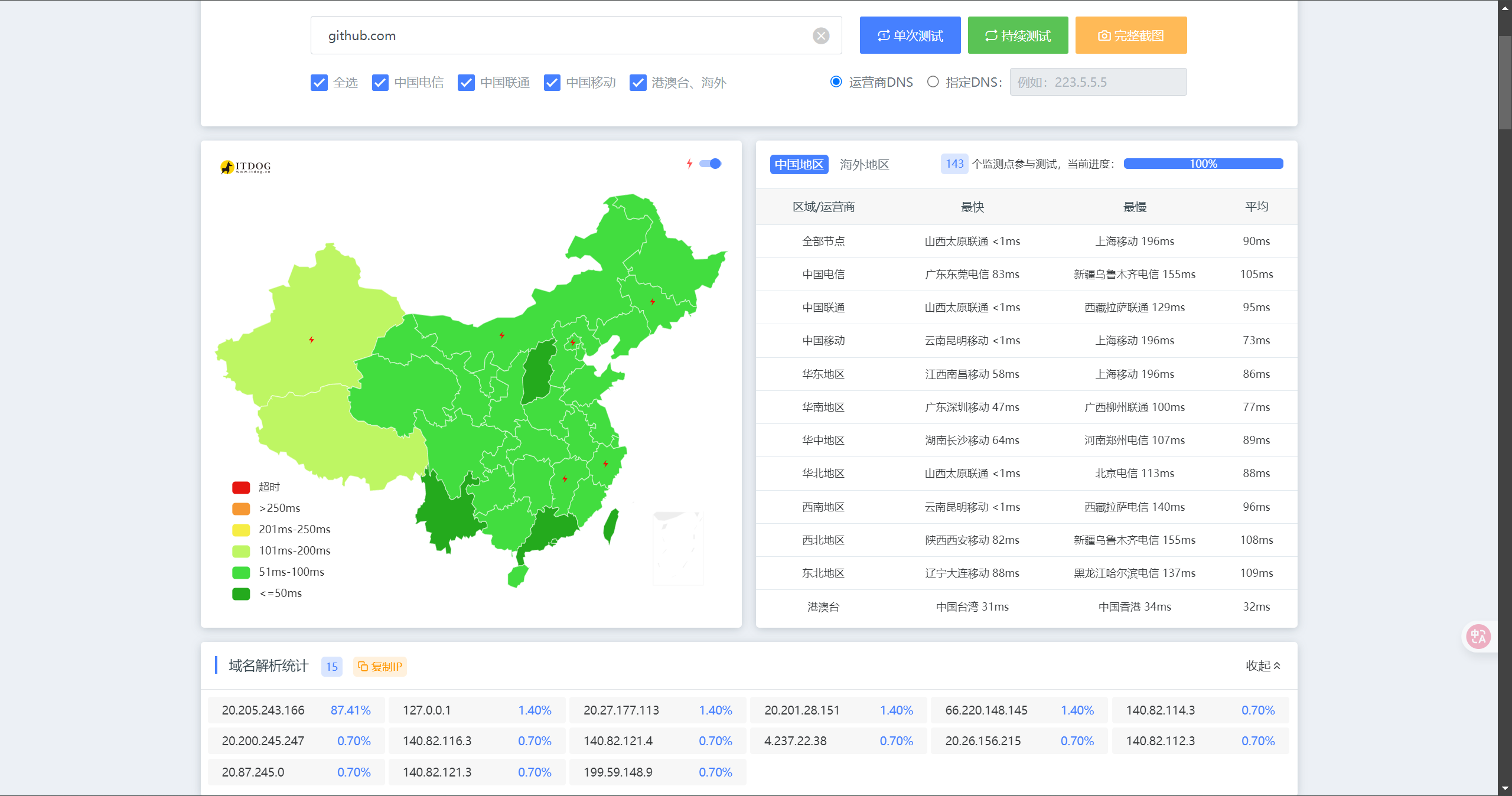The height and width of the screenshot is (796, 1512).
Task: Click the custom DNS address input field
Action: pos(1098,82)
